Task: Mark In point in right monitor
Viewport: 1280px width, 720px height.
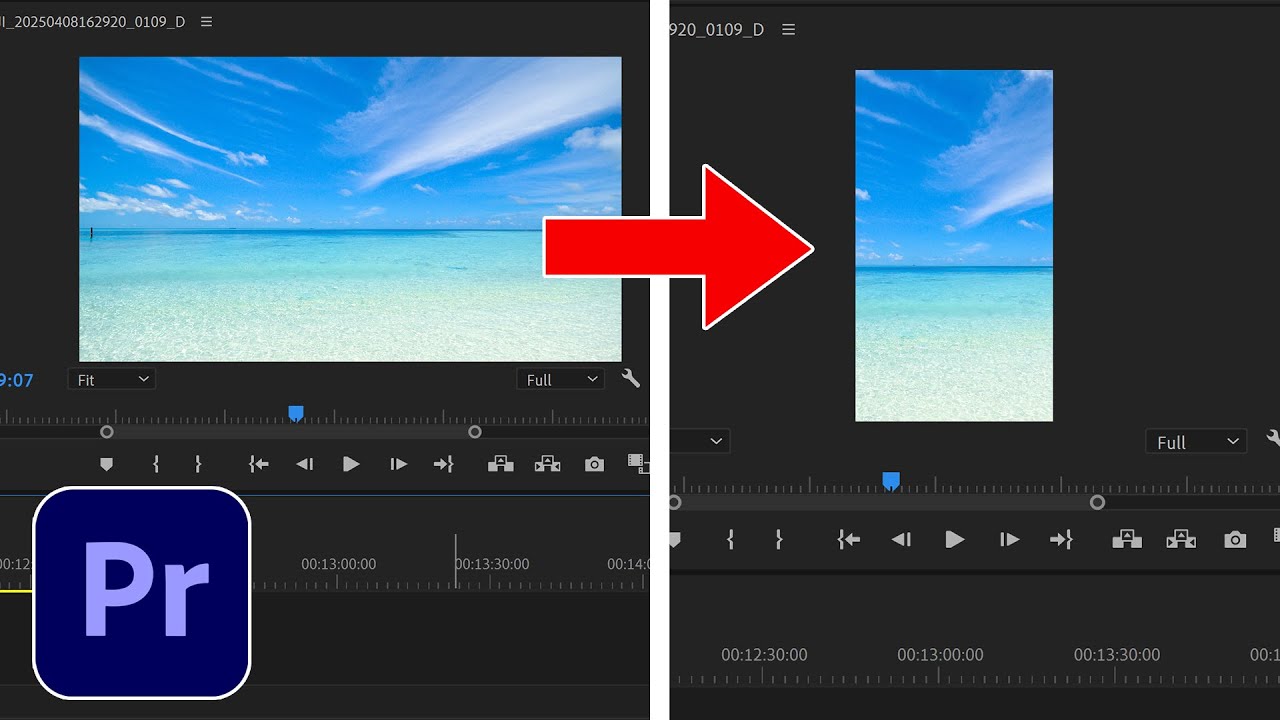Action: pyautogui.click(x=731, y=540)
